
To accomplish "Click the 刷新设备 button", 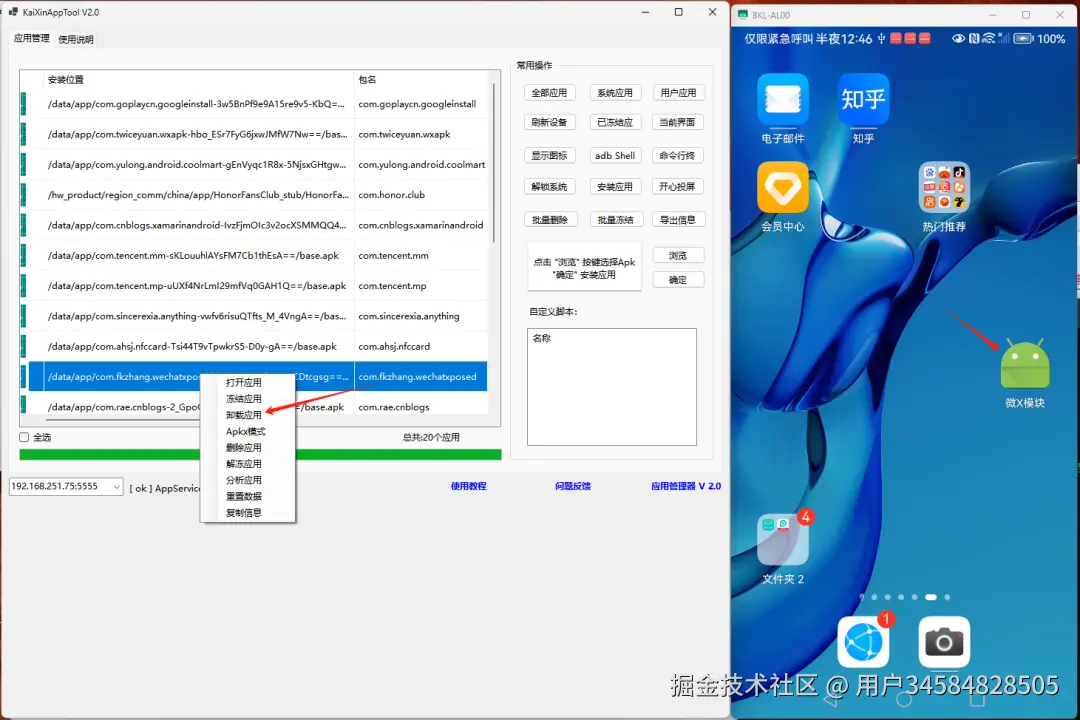I will [x=549, y=122].
